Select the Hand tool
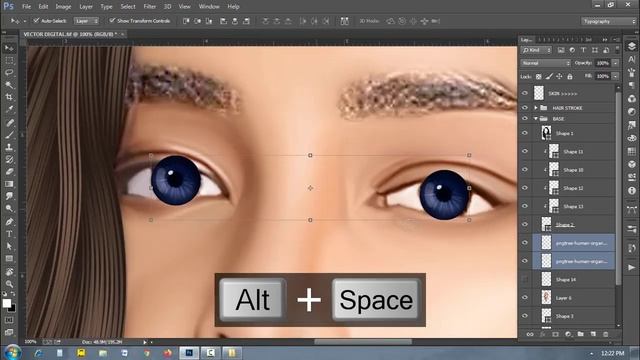Screen dimensions: 640x360 9,271
